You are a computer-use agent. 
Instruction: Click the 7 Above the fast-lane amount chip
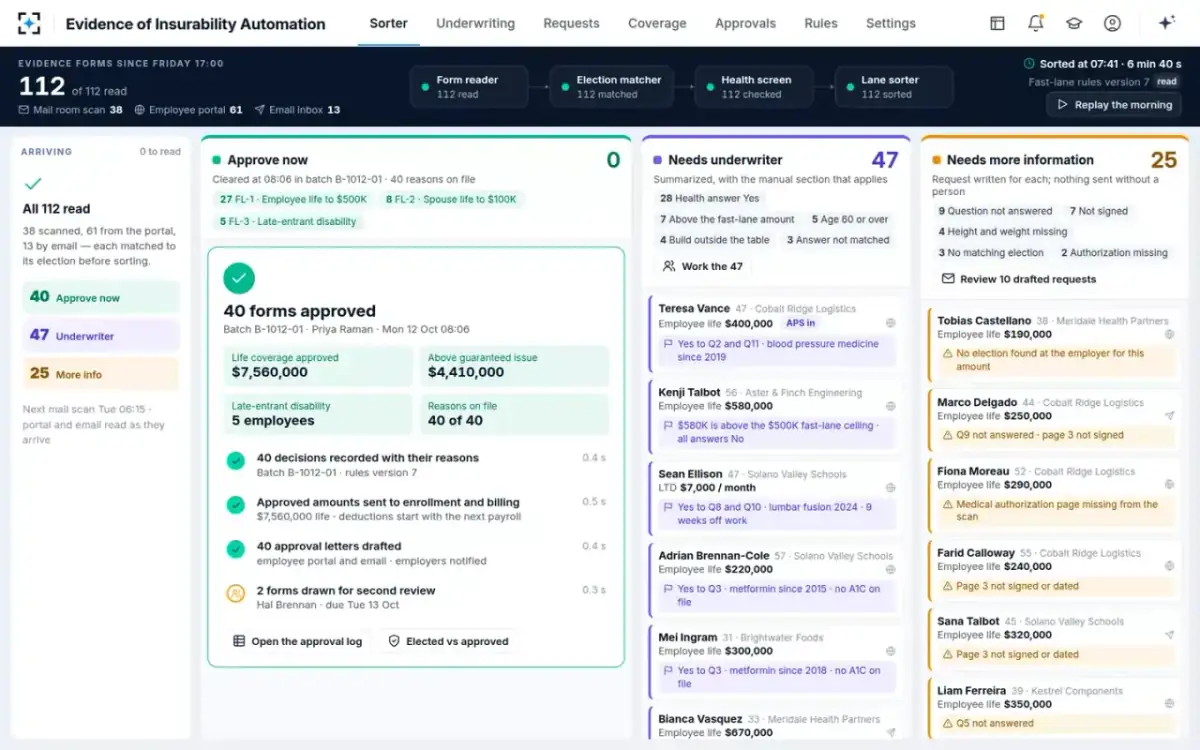(727, 219)
